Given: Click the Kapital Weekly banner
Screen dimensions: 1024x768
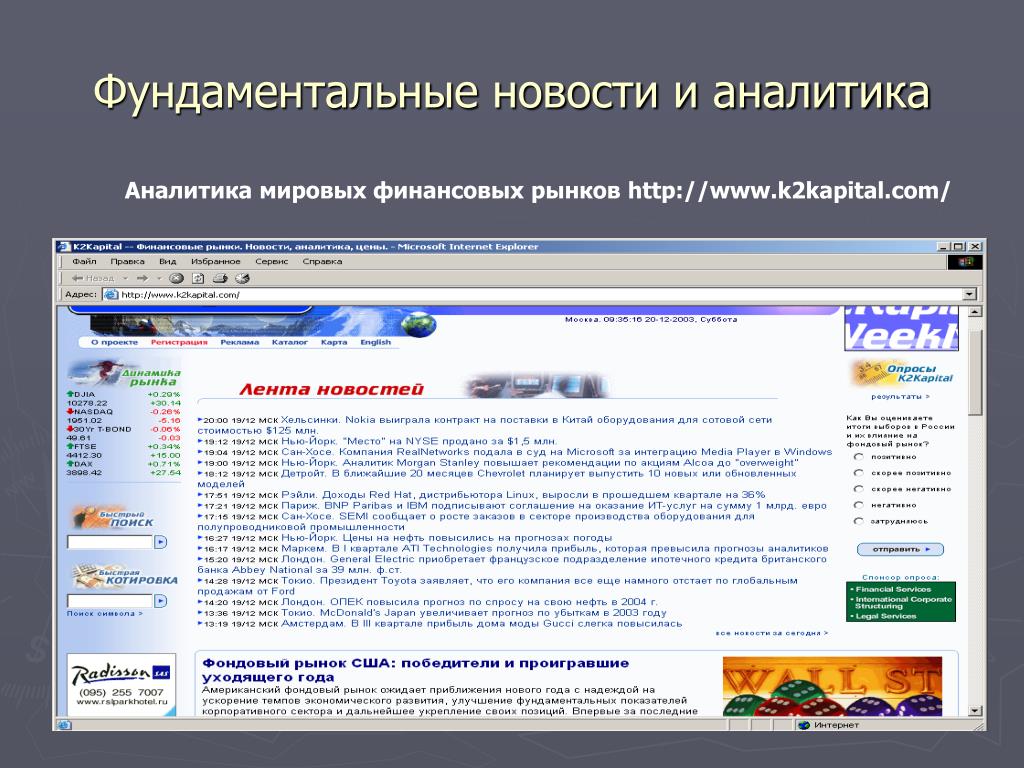Looking at the screenshot, I should point(901,328).
